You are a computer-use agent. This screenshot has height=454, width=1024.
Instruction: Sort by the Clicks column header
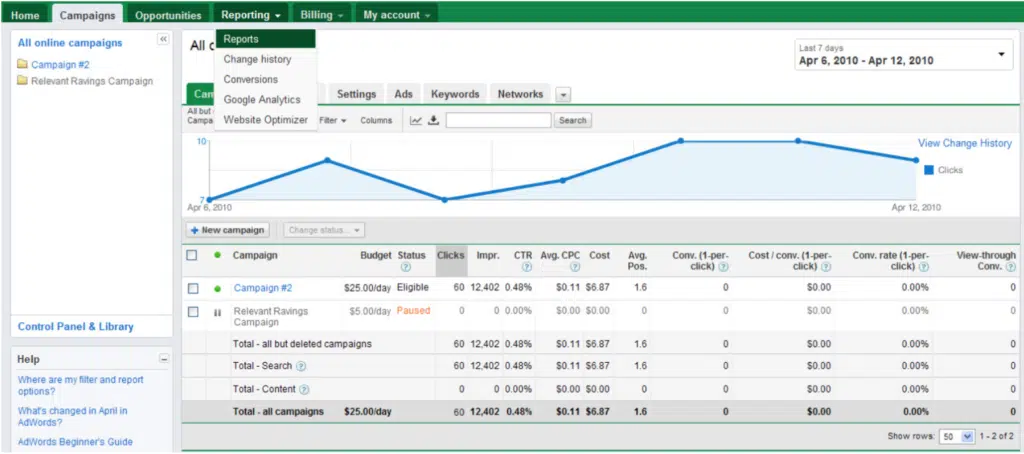451,255
